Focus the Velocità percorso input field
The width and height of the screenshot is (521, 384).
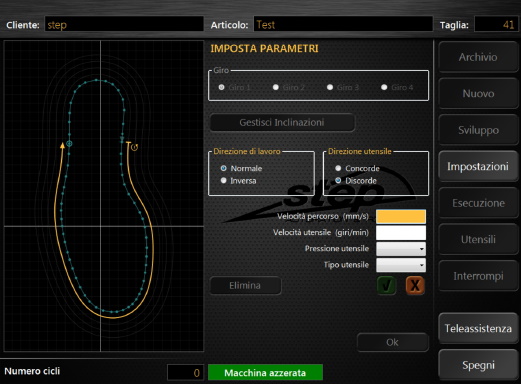point(401,216)
